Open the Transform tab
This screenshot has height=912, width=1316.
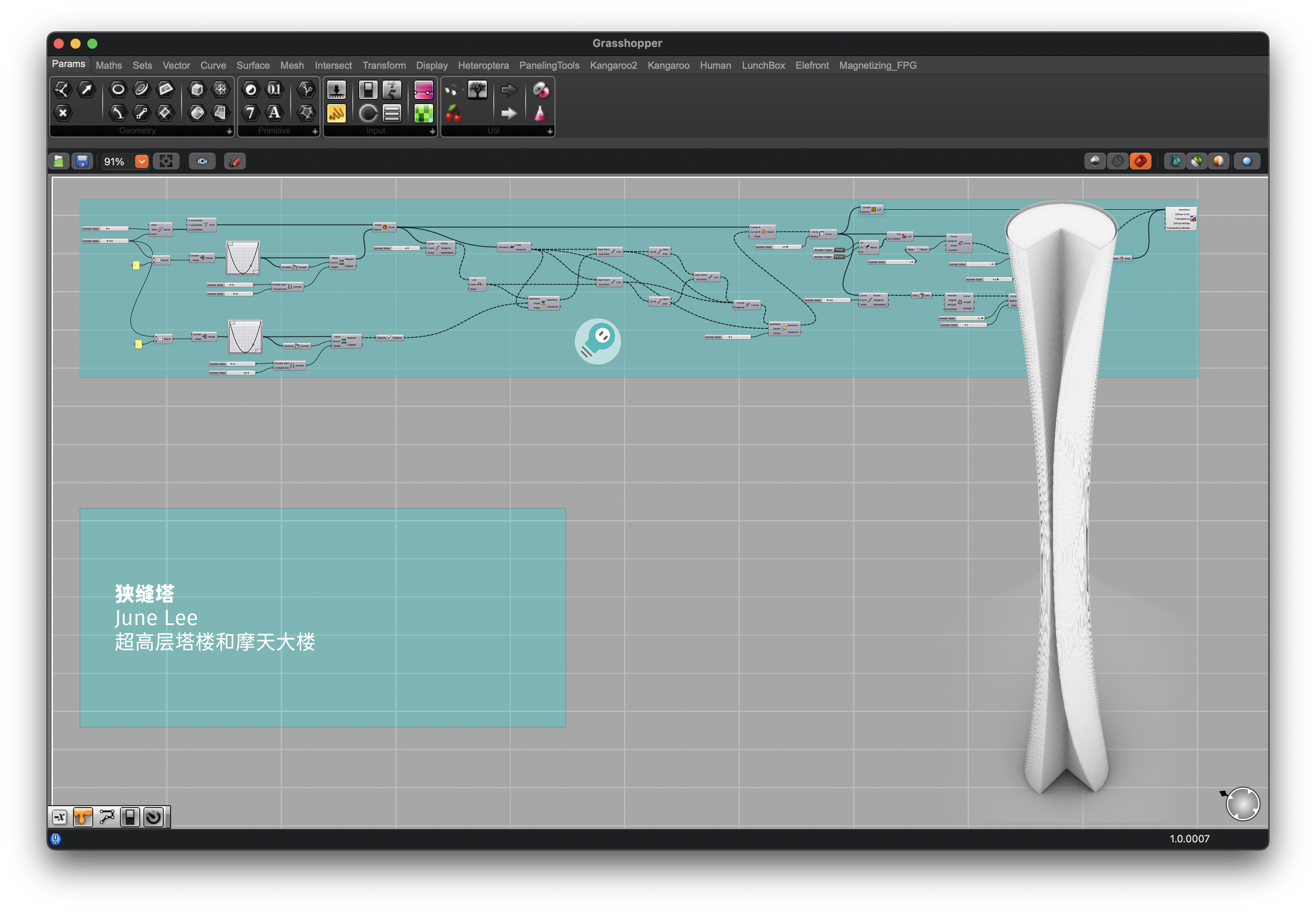click(384, 65)
